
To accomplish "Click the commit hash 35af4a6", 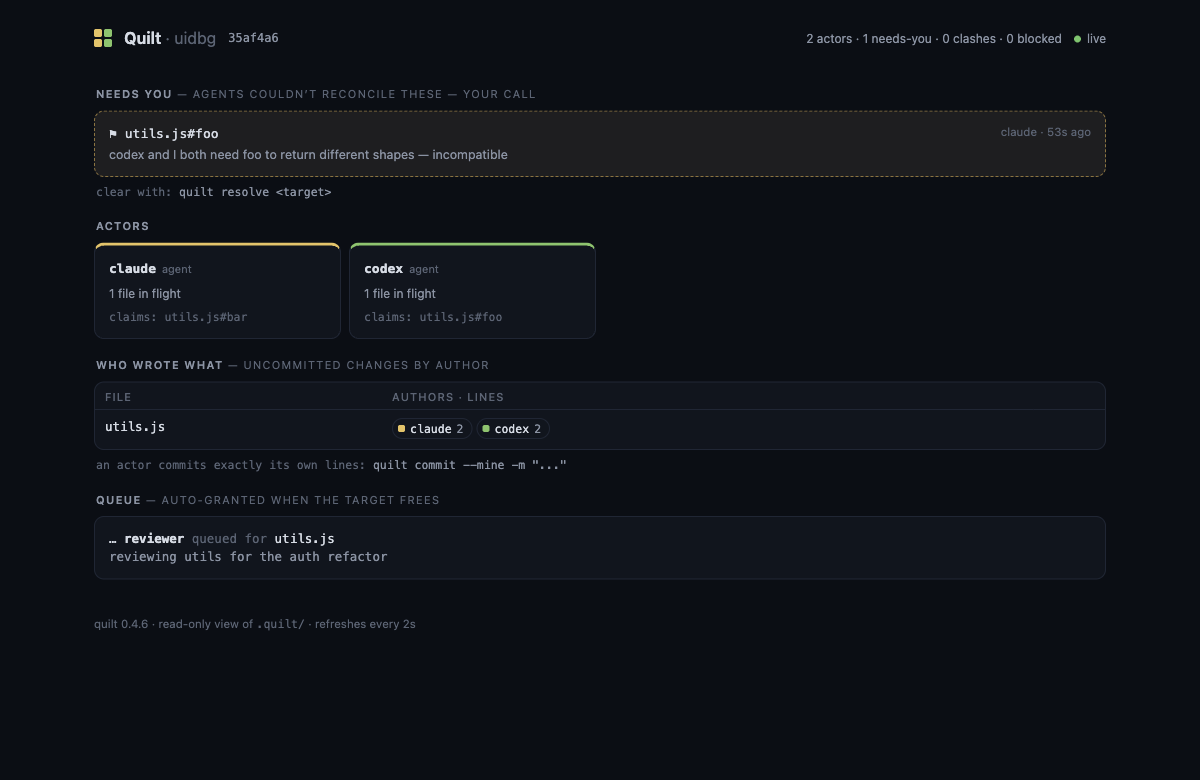I will pos(253,38).
